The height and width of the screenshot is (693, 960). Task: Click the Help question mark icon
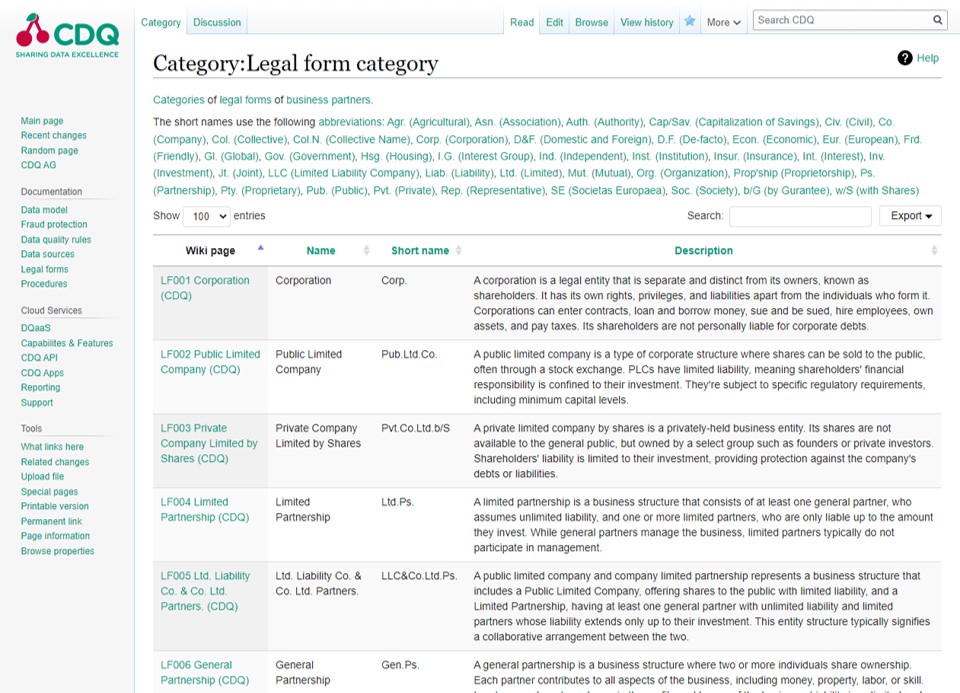(904, 58)
